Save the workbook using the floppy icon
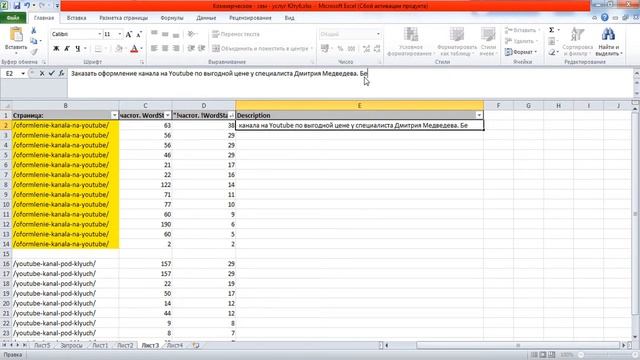This screenshot has height=360, width=640. (x=17, y=6)
